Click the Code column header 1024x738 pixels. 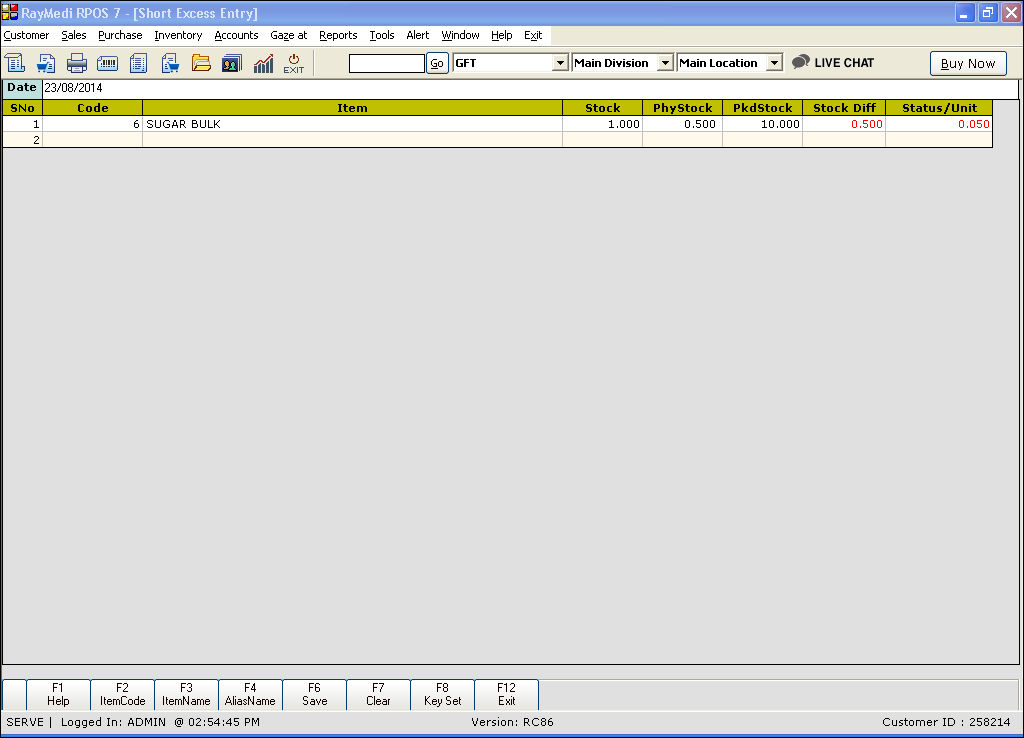[x=92, y=108]
